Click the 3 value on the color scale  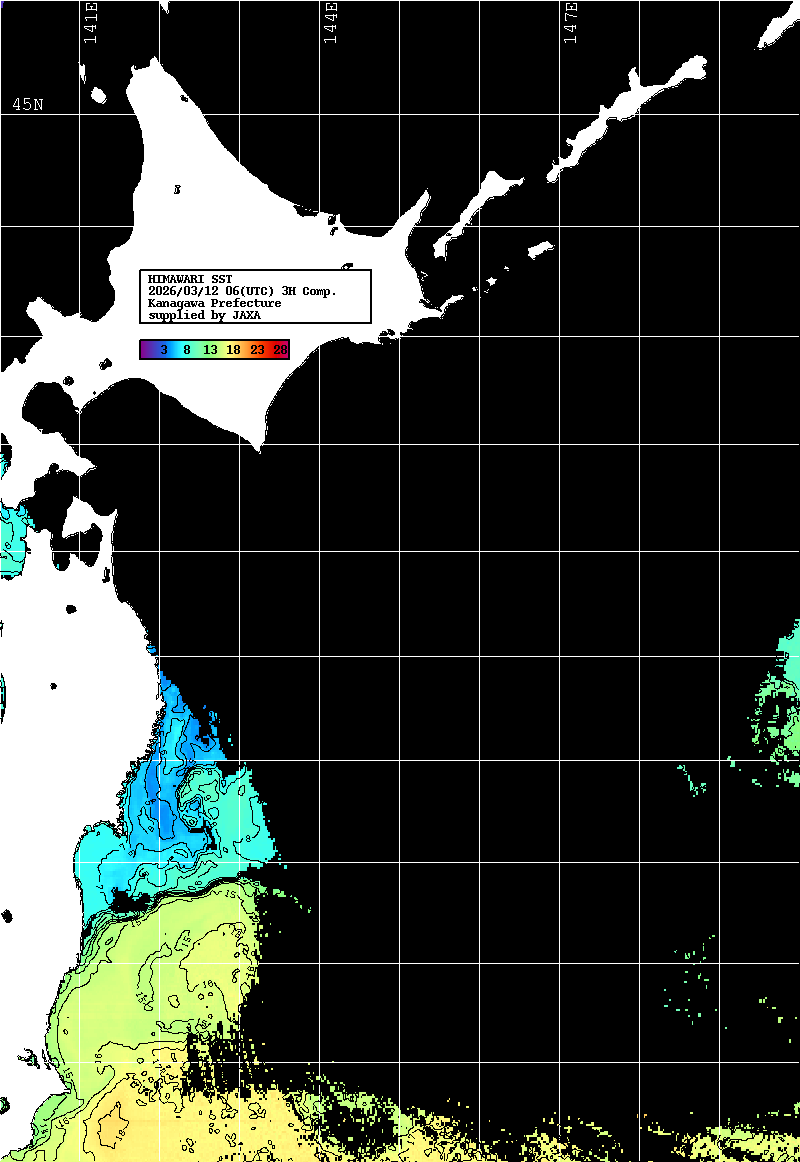point(163,350)
